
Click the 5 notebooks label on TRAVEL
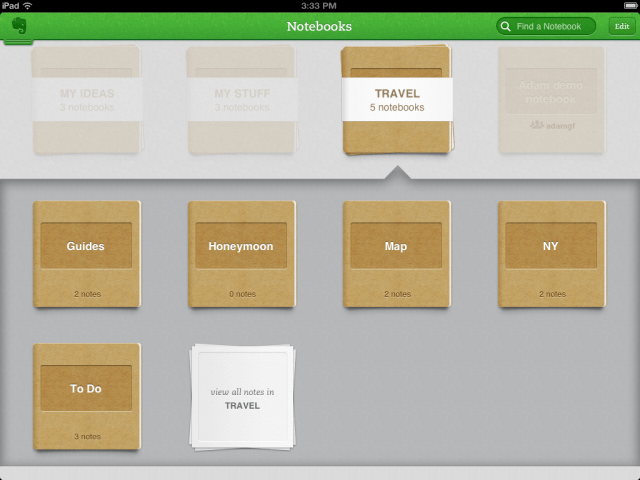click(397, 107)
